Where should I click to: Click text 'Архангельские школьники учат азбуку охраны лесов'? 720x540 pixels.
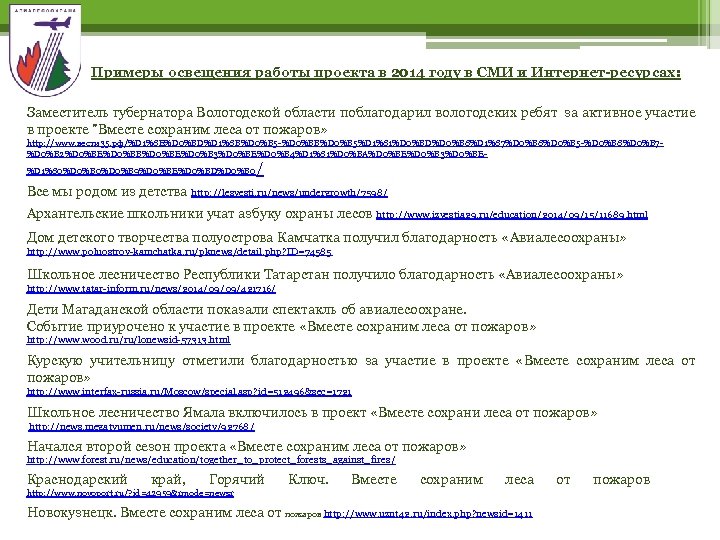tap(199, 214)
